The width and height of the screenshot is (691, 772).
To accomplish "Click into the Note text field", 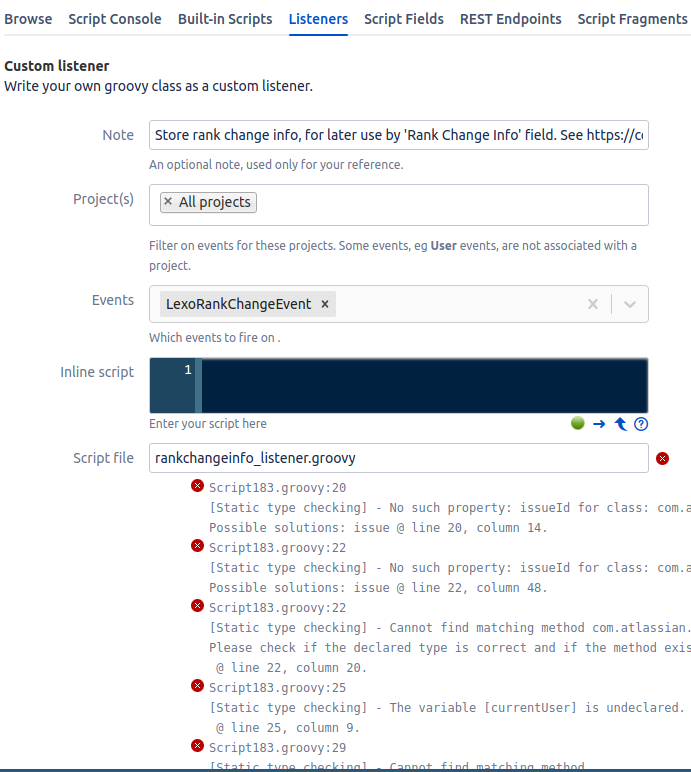I will click(398, 135).
